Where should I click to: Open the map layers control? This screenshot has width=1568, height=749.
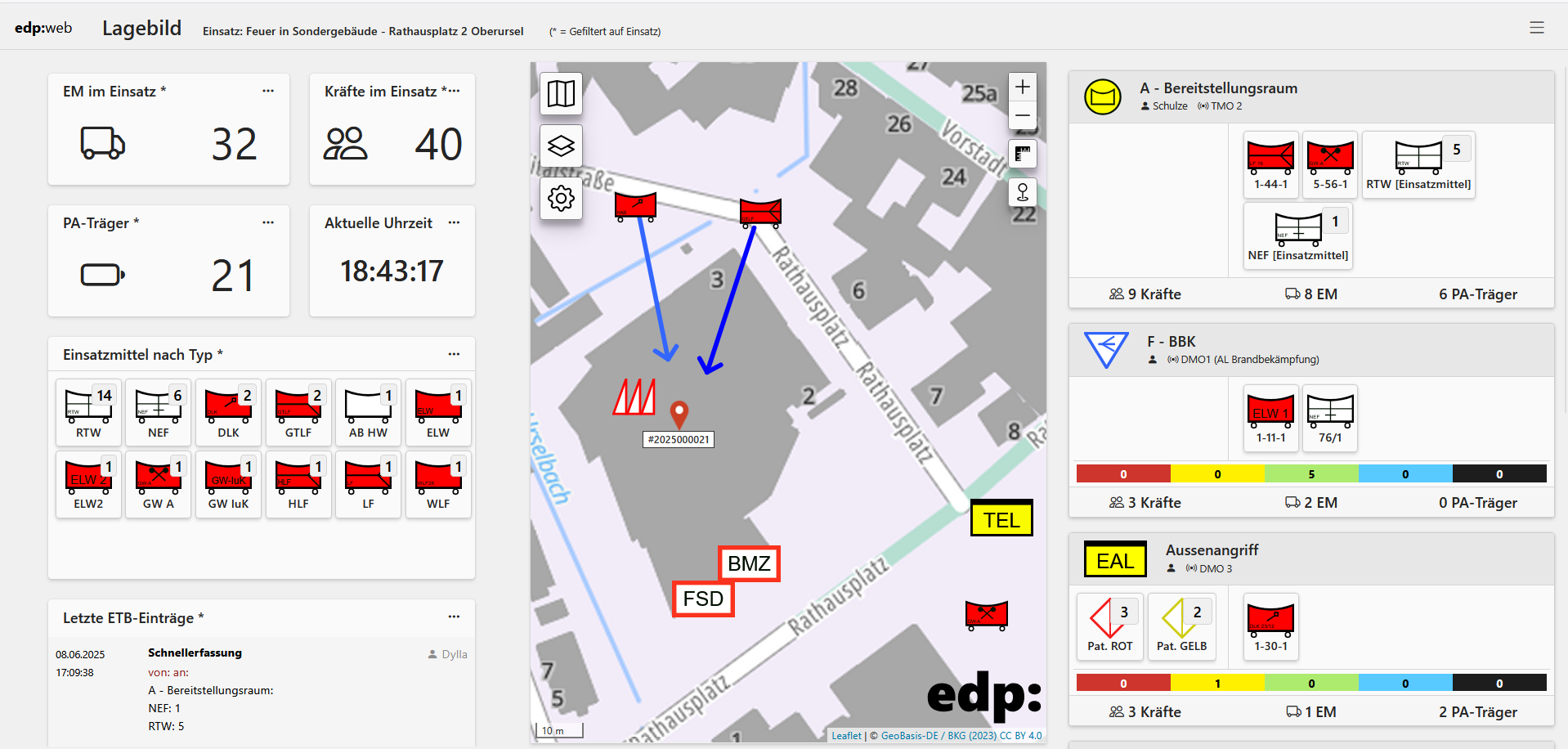(561, 146)
